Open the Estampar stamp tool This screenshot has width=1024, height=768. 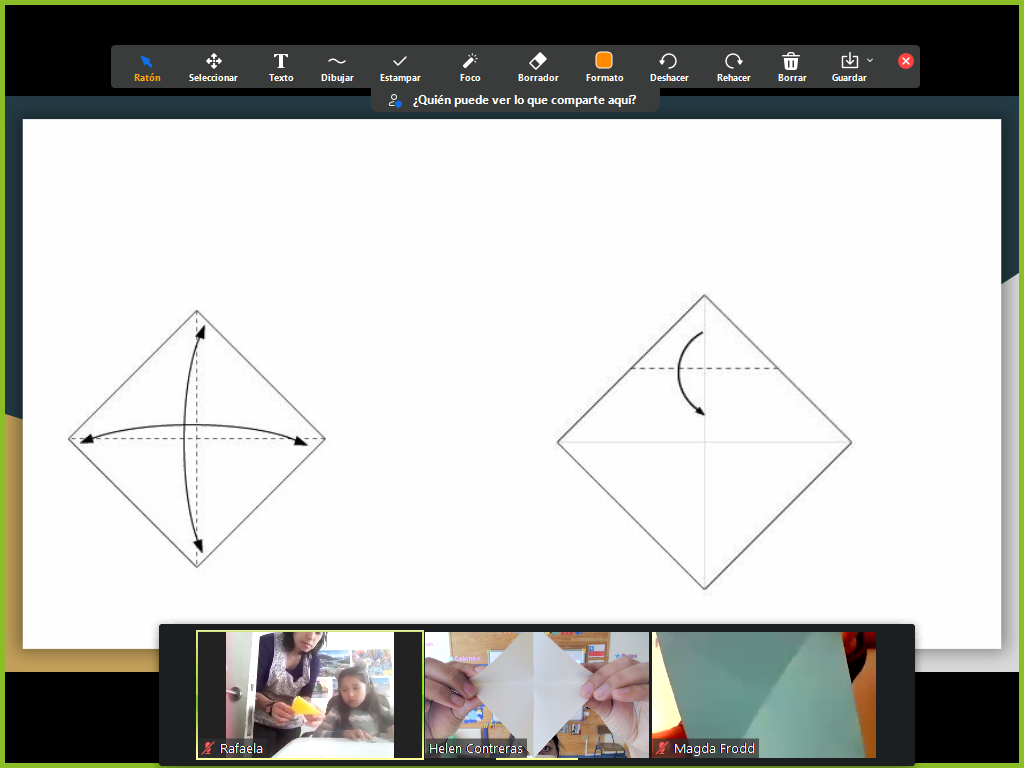(x=400, y=66)
